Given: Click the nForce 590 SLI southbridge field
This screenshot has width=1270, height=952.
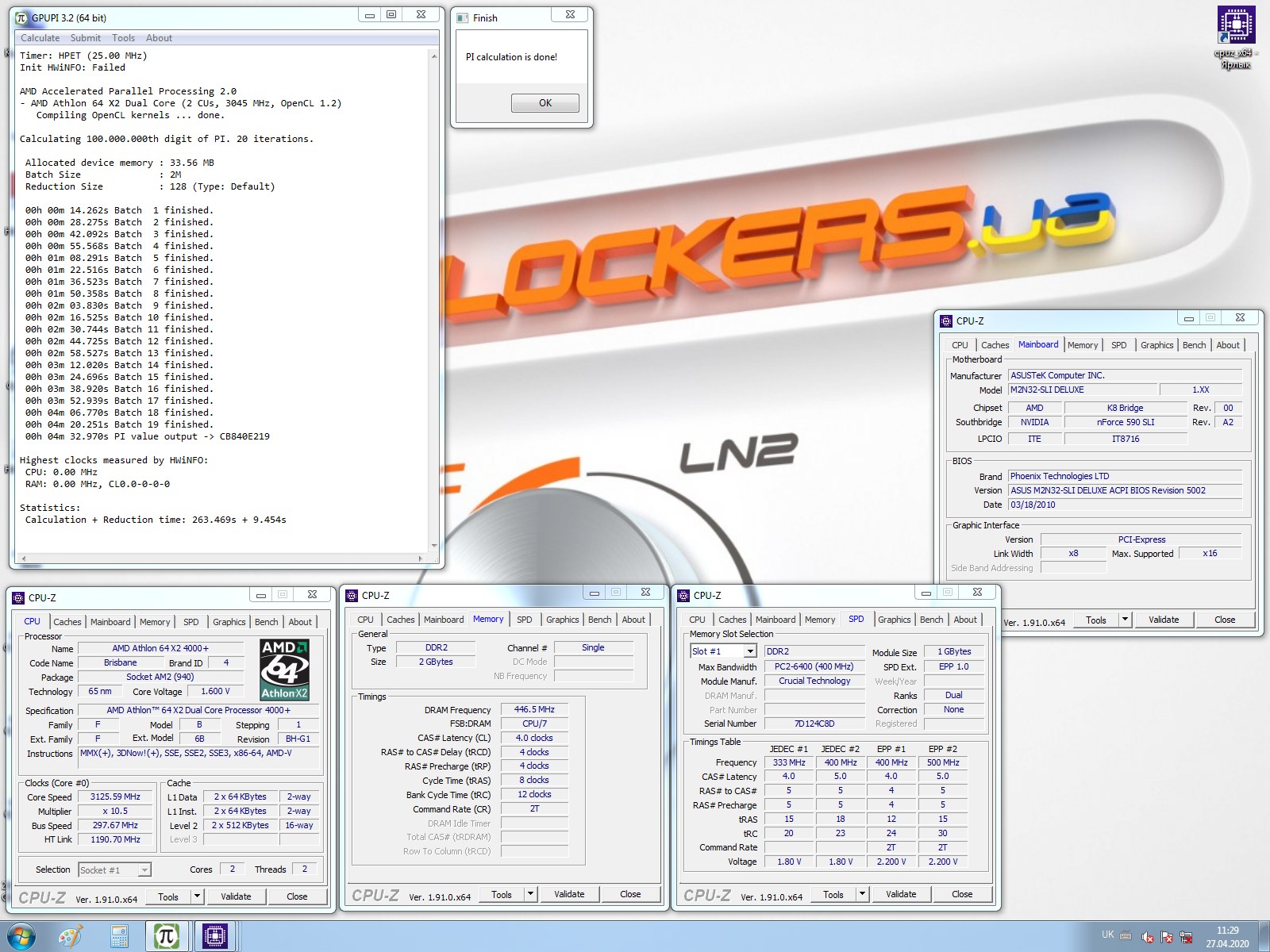Looking at the screenshot, I should tap(1126, 422).
